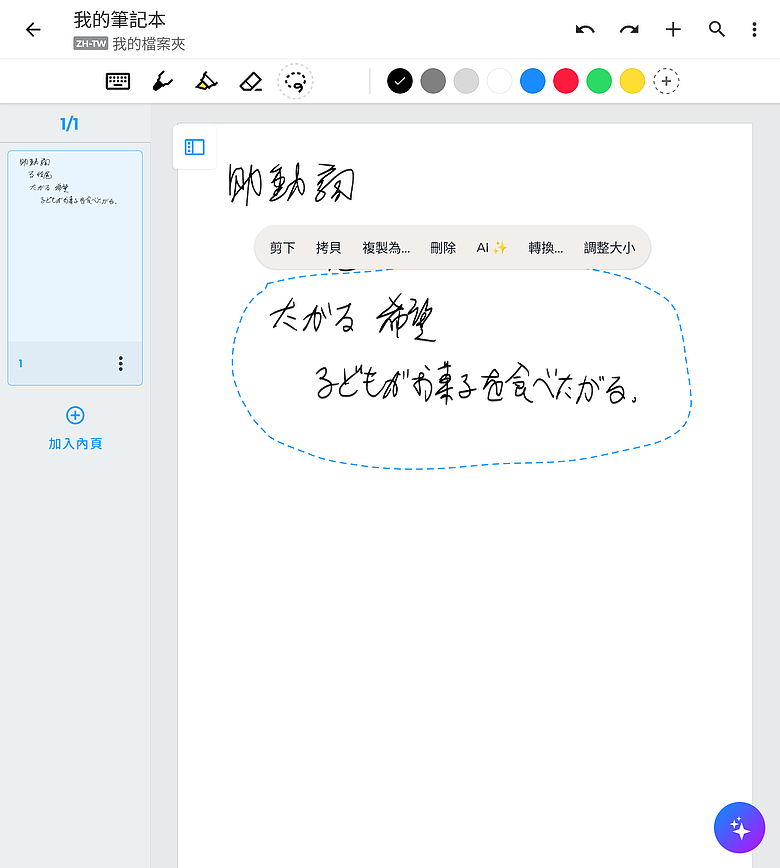The image size is (780, 868).
Task: Click the add page plus circle icon
Action: 75,415
